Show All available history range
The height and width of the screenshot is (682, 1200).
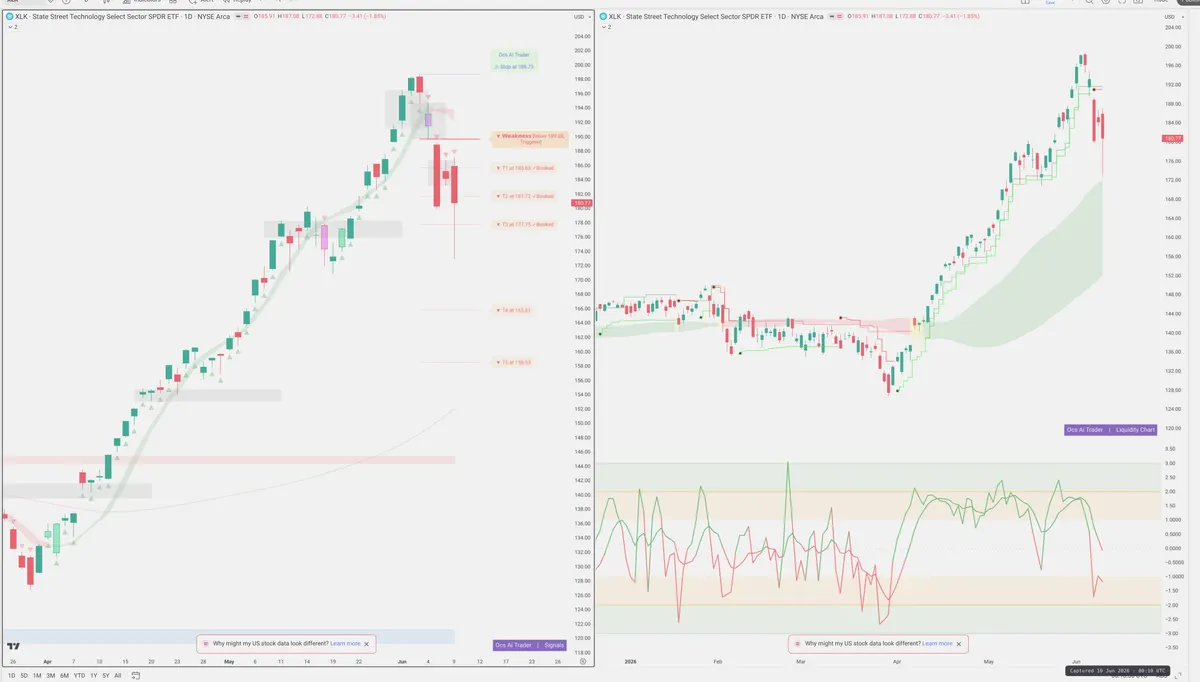point(118,676)
